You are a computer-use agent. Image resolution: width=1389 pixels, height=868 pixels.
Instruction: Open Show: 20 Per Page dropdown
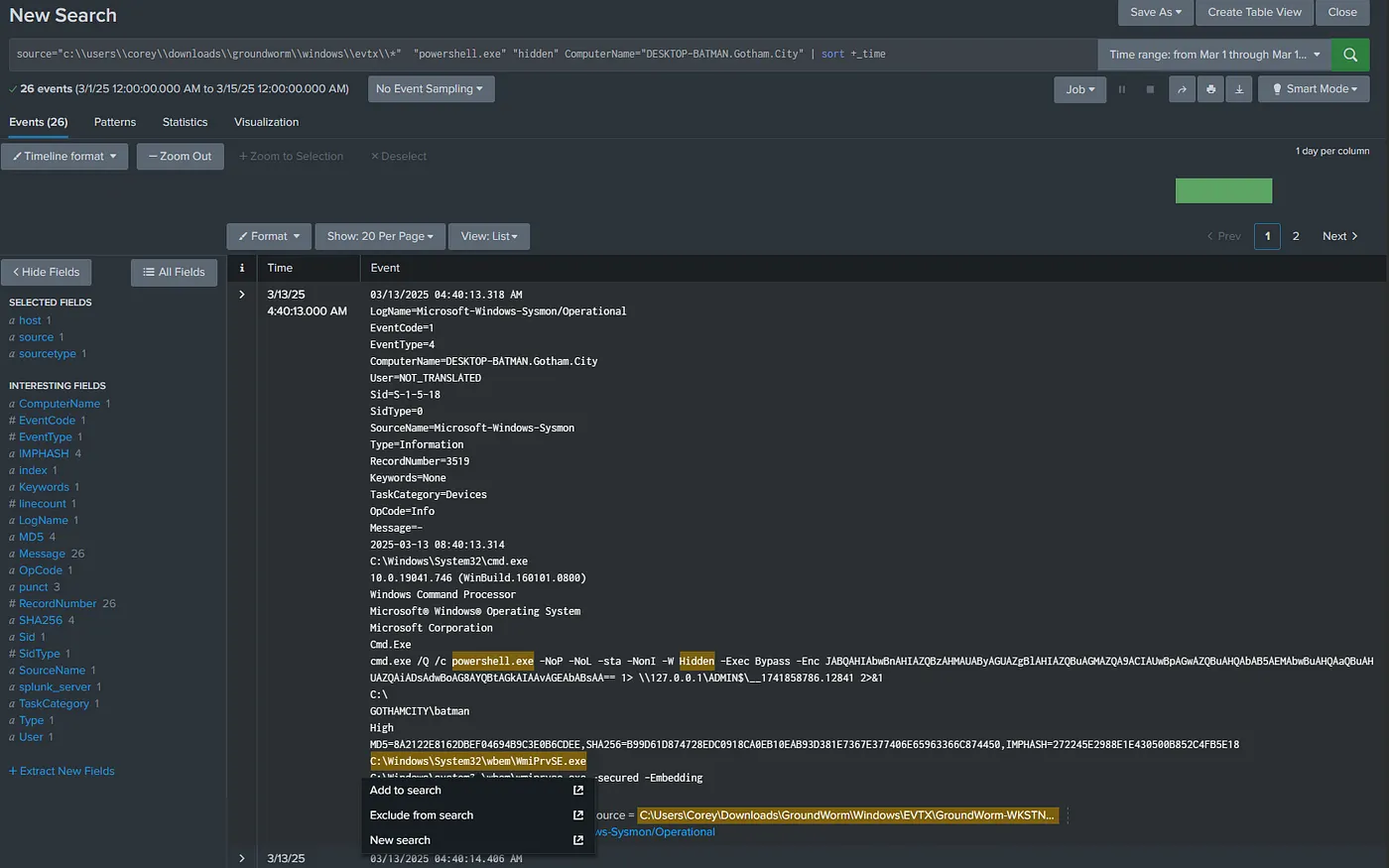click(380, 236)
